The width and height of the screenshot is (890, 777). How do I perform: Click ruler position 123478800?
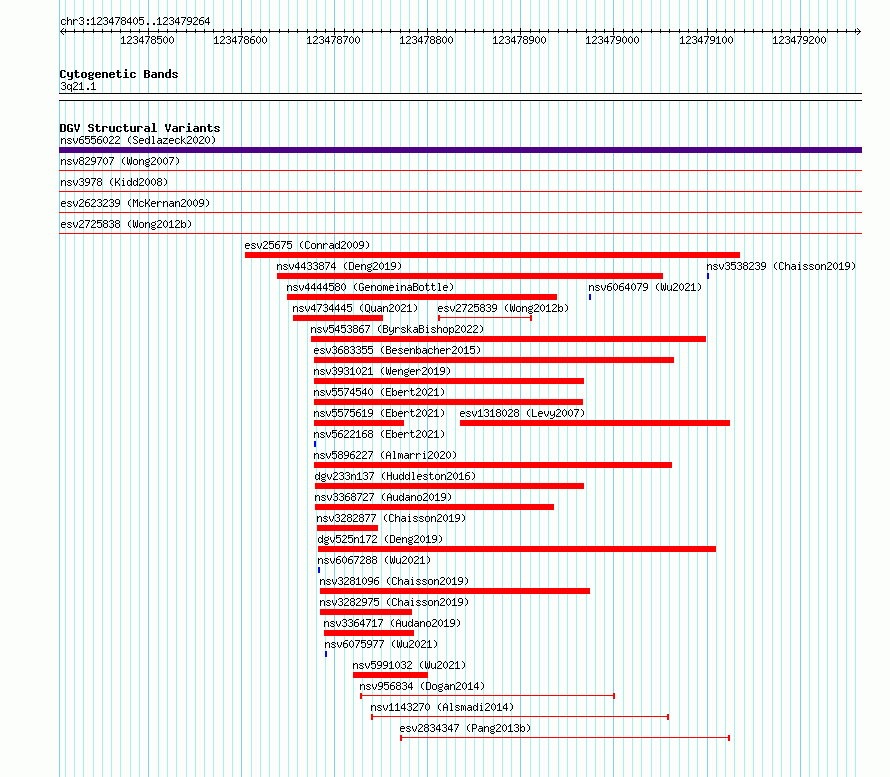[426, 40]
